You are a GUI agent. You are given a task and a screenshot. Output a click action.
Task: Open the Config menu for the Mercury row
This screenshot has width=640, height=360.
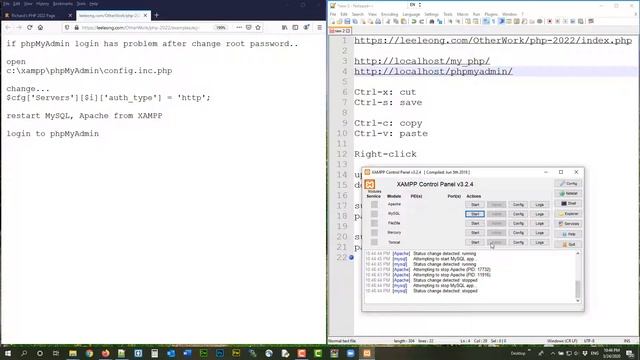[x=518, y=233]
